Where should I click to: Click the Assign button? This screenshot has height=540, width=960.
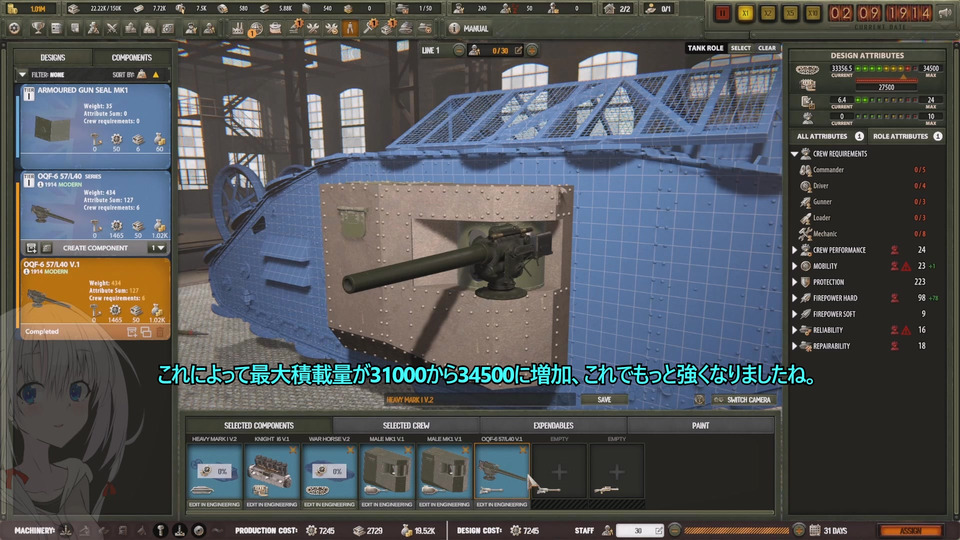click(910, 530)
